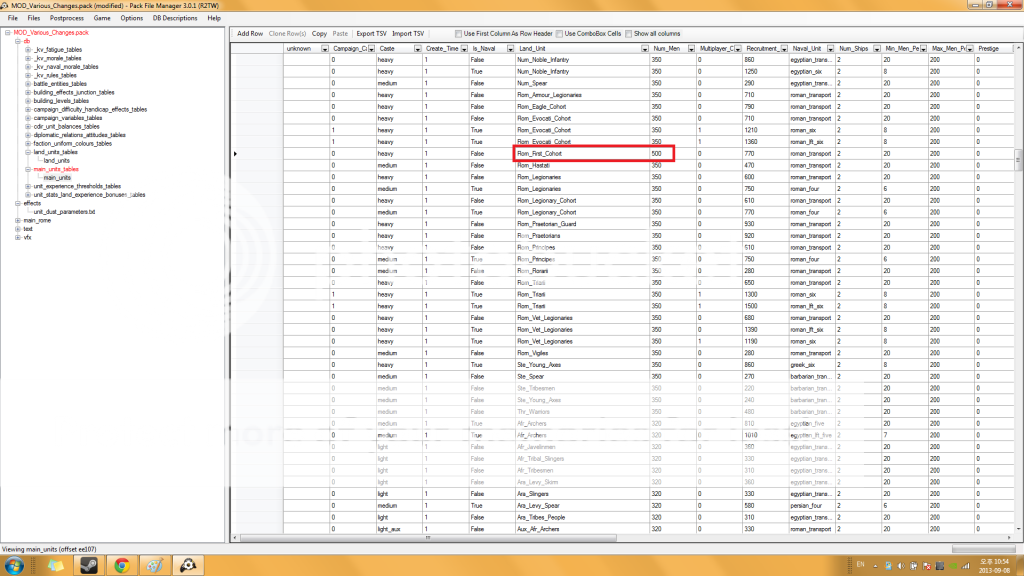The height and width of the screenshot is (576, 1024).
Task: Collapse the land_units_tables tree node
Action: tap(28, 152)
